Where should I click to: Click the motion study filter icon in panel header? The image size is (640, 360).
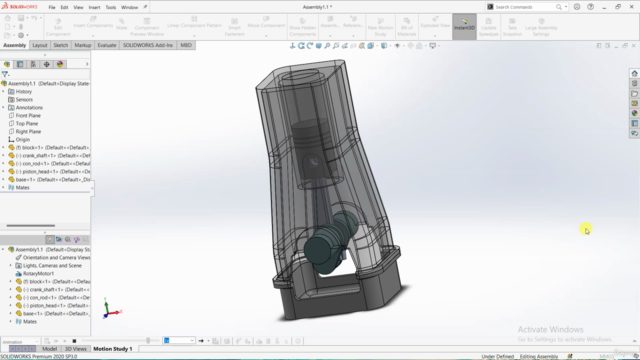click(49, 240)
